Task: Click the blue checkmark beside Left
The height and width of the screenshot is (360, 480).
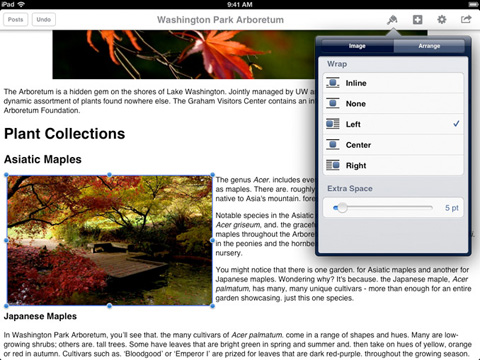Action: [x=456, y=124]
